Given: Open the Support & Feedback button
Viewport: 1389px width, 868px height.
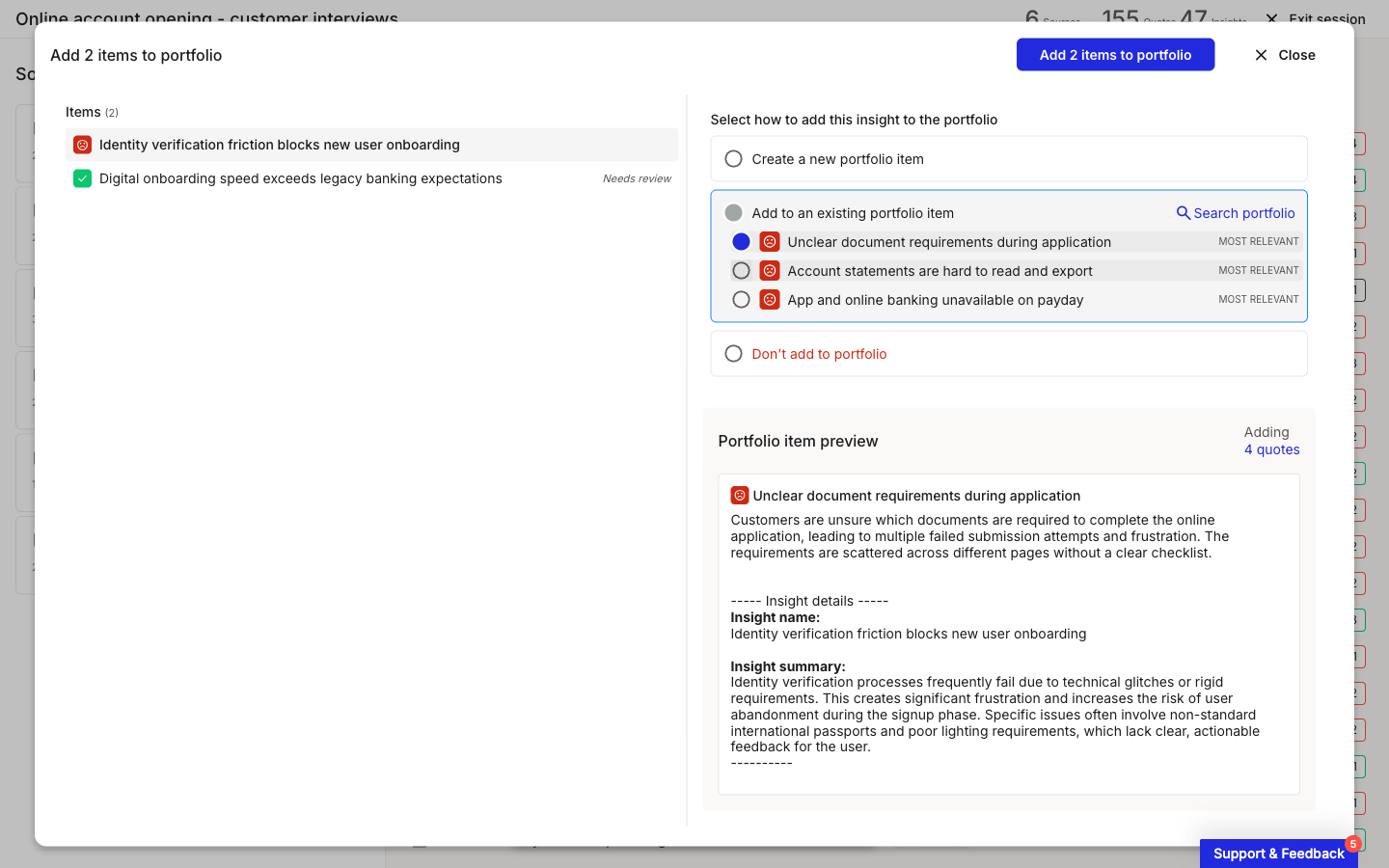Looking at the screenshot, I should tap(1279, 854).
